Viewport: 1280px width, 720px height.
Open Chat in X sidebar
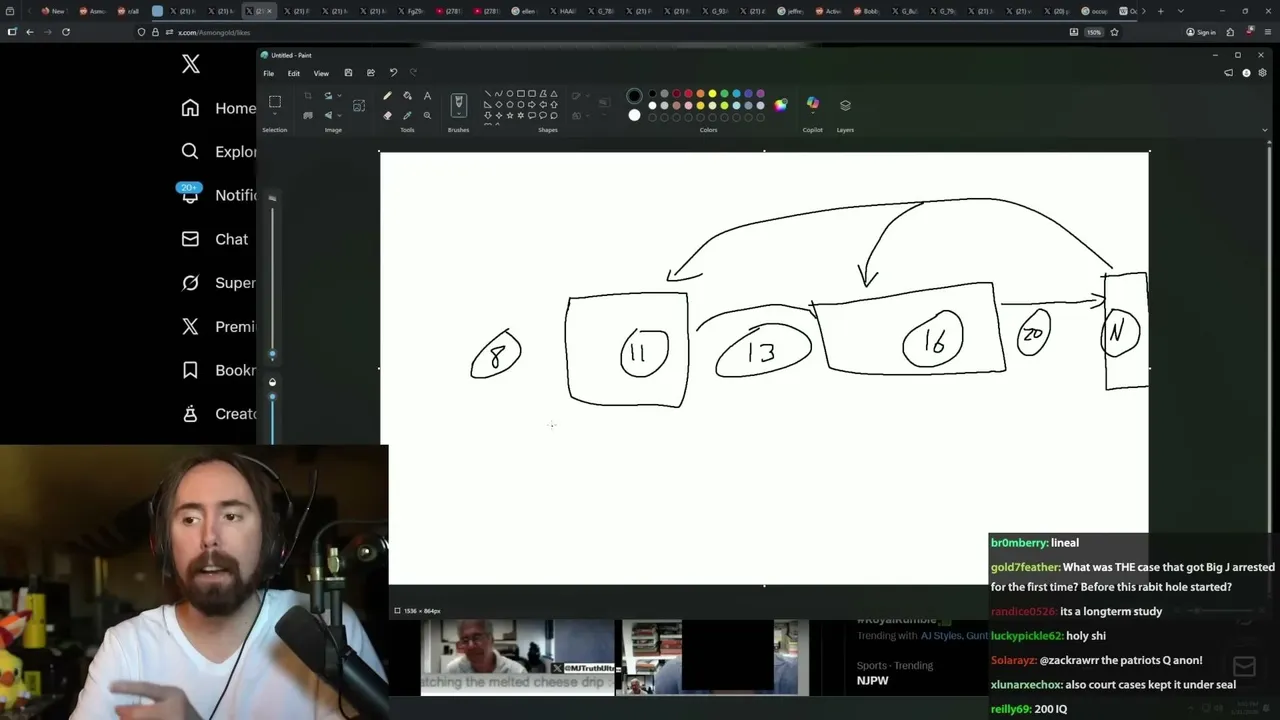pos(214,239)
